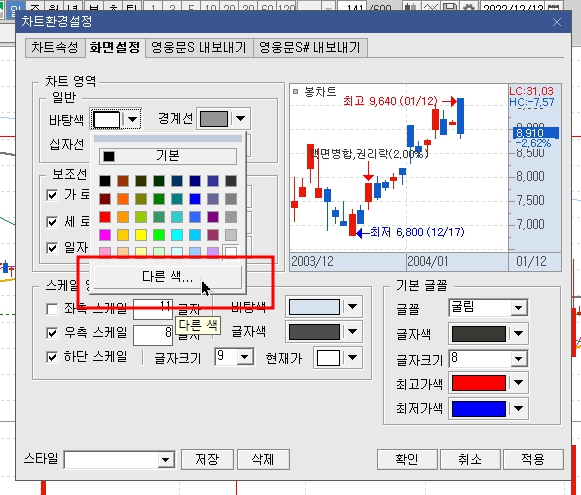Expand the scale 글자크기 9 dropdown
Screen dimensions: 581x495
245,357
